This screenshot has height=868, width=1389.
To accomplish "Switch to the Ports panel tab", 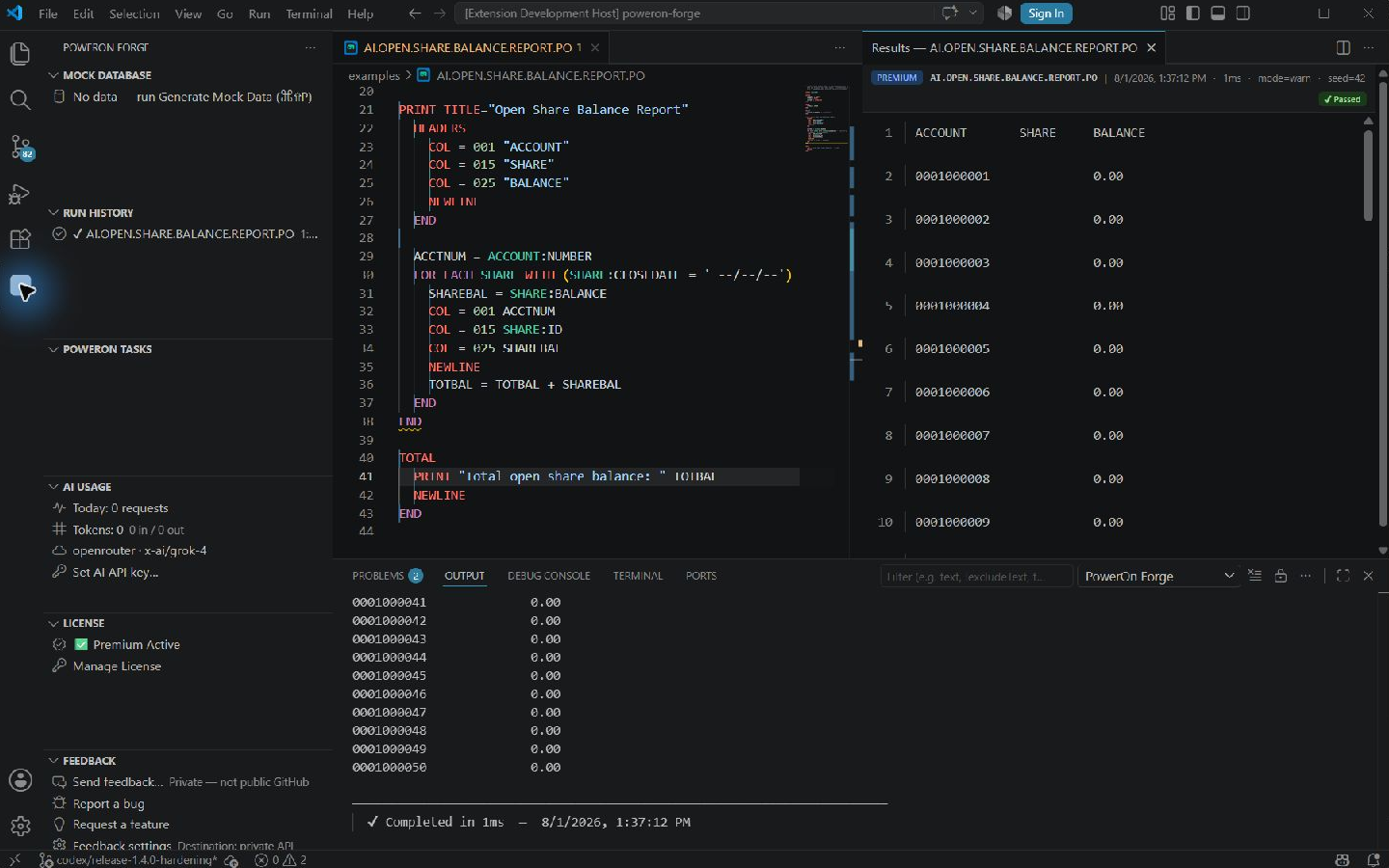I will coord(701,576).
